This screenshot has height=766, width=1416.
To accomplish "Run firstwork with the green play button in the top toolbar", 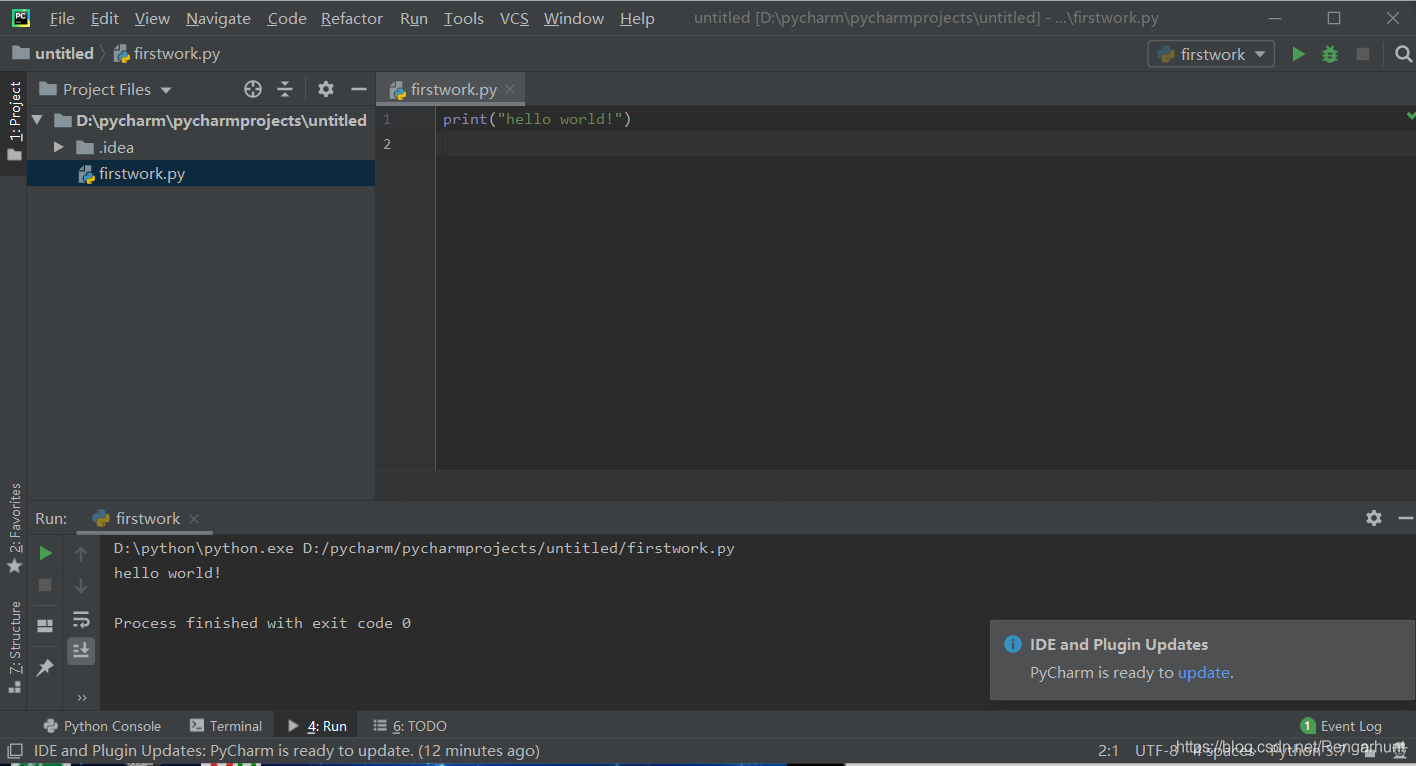I will tap(1298, 54).
